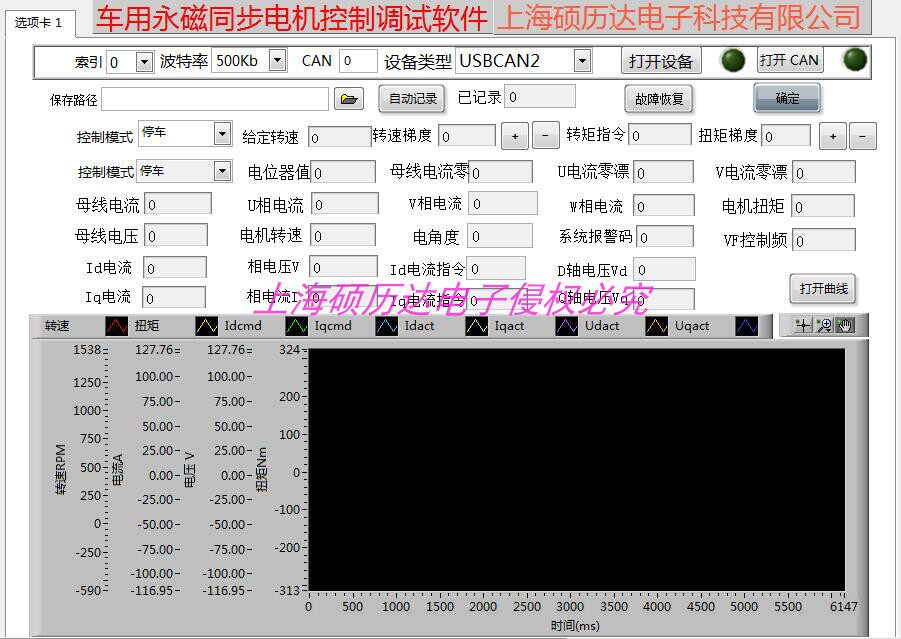Viewport: 901px width, 639px height.
Task: Click the 故障恢复 button
Action: click(x=659, y=99)
